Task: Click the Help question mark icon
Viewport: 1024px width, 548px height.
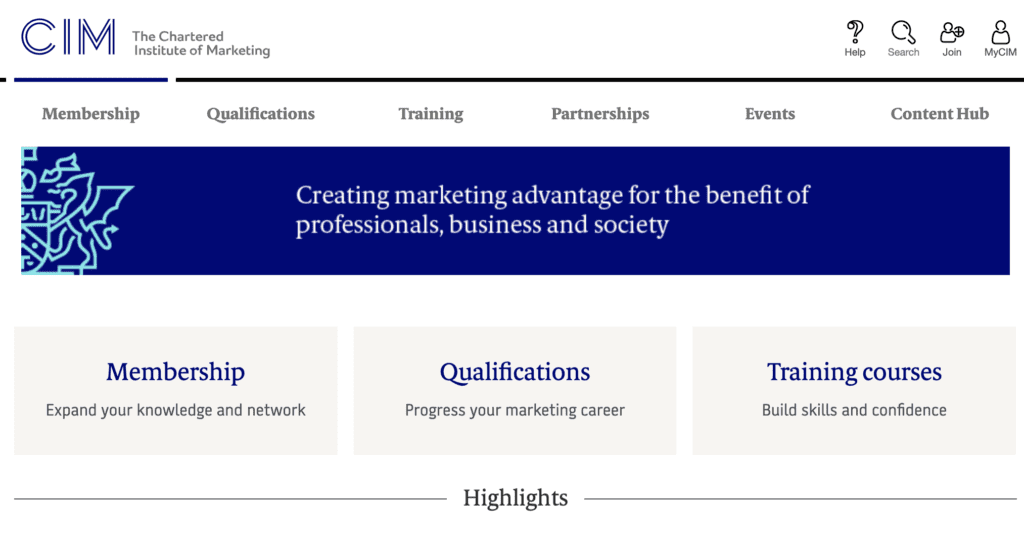Action: coord(855,33)
